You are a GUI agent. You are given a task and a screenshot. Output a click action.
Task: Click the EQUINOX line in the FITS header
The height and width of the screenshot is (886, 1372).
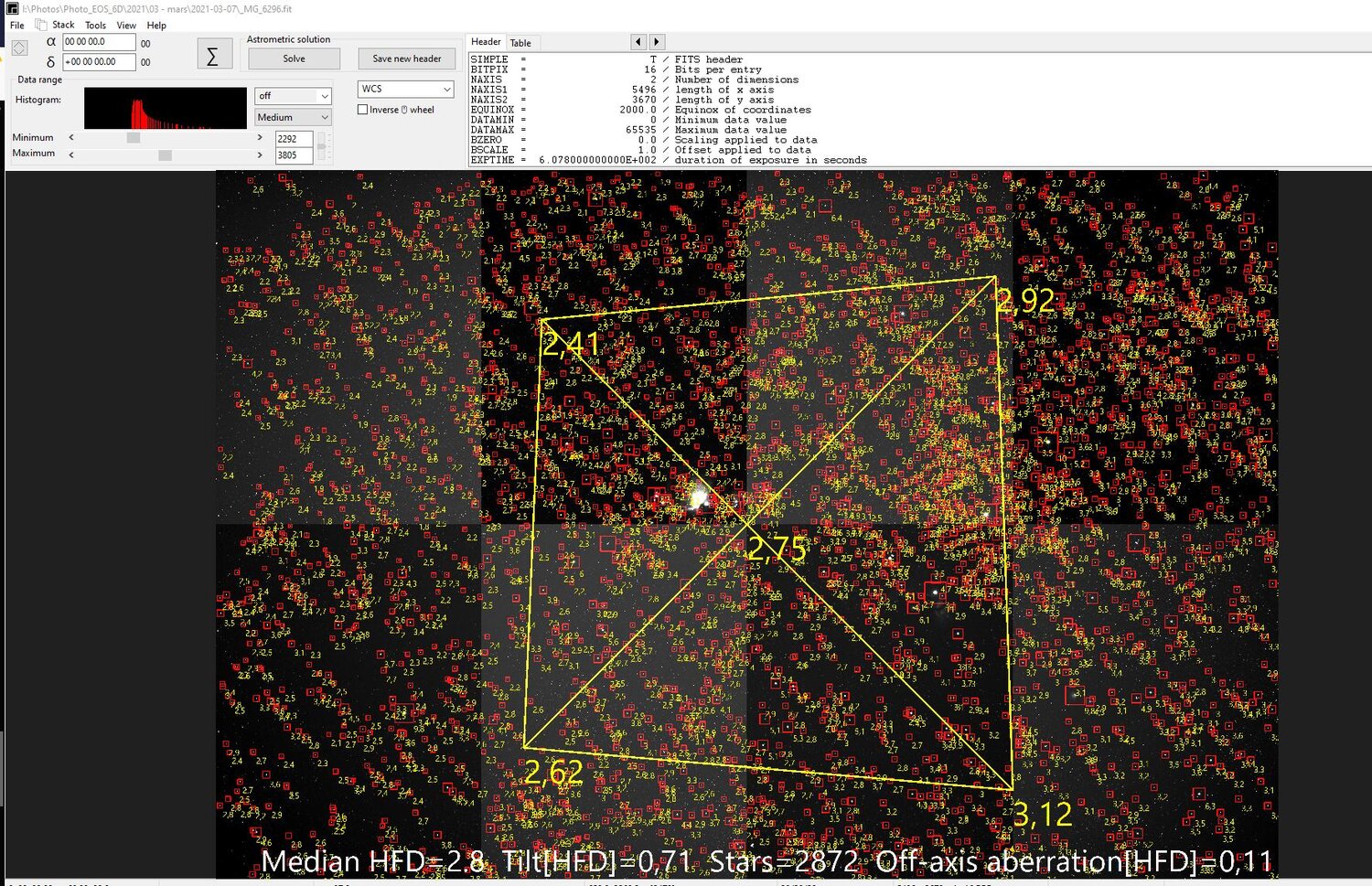point(640,110)
